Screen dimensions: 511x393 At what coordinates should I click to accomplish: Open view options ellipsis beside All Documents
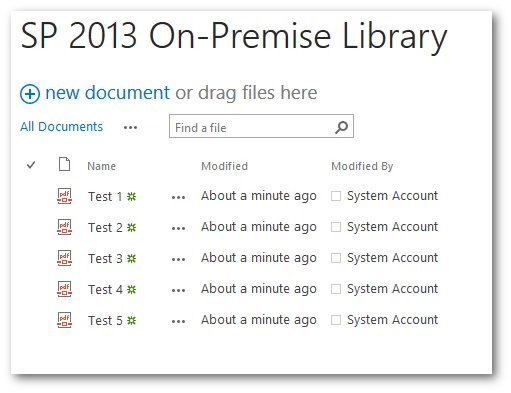pos(130,127)
